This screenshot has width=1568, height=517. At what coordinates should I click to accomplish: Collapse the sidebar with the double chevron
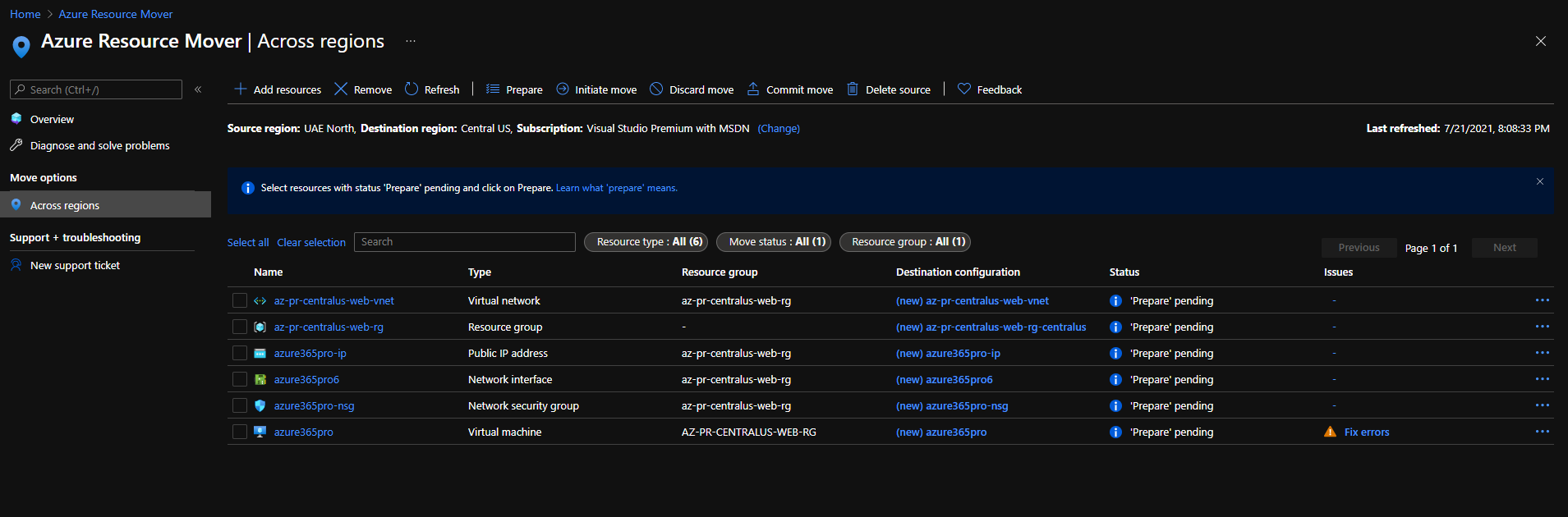[198, 89]
